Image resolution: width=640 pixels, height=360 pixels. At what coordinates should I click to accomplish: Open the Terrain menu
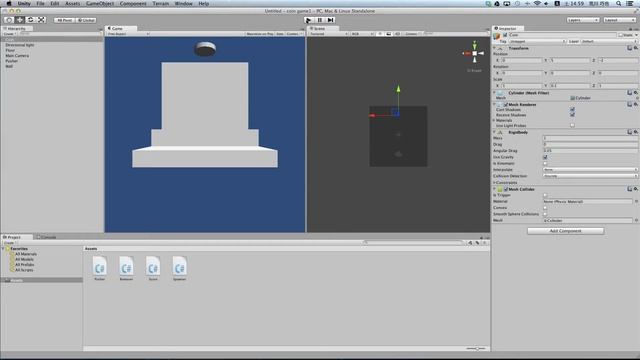pos(160,4)
